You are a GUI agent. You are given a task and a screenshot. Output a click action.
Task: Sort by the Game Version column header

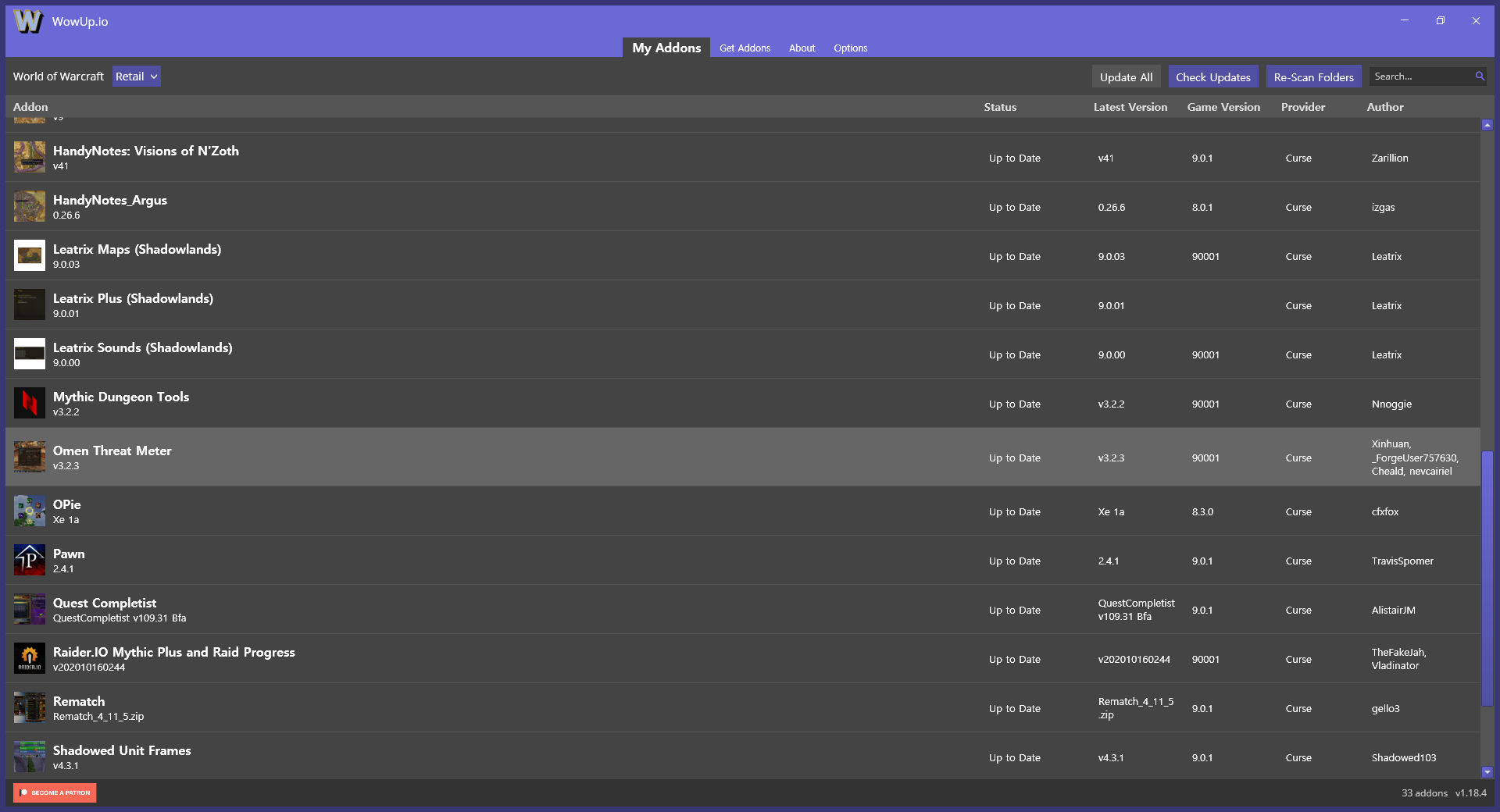(x=1223, y=107)
